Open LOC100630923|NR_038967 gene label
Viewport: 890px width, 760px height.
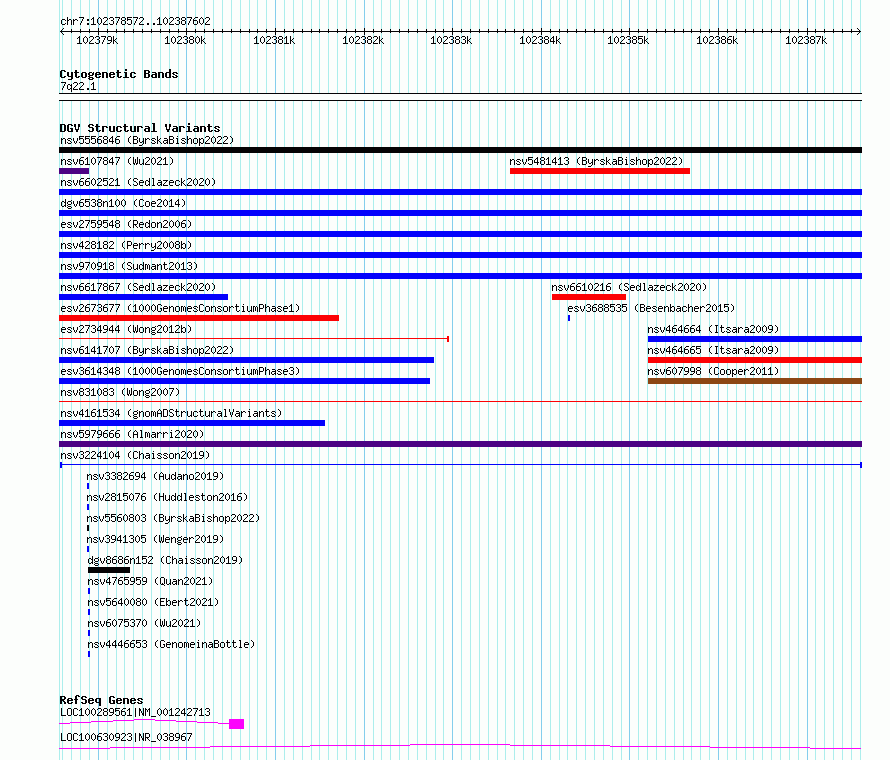[x=126, y=737]
